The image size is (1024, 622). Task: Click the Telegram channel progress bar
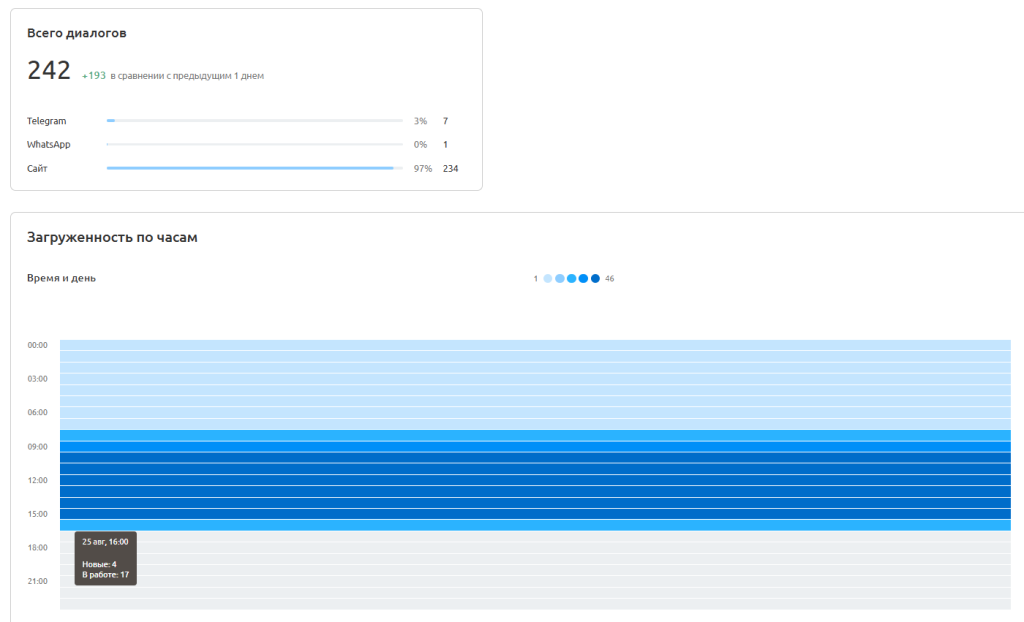pyautogui.click(x=255, y=121)
